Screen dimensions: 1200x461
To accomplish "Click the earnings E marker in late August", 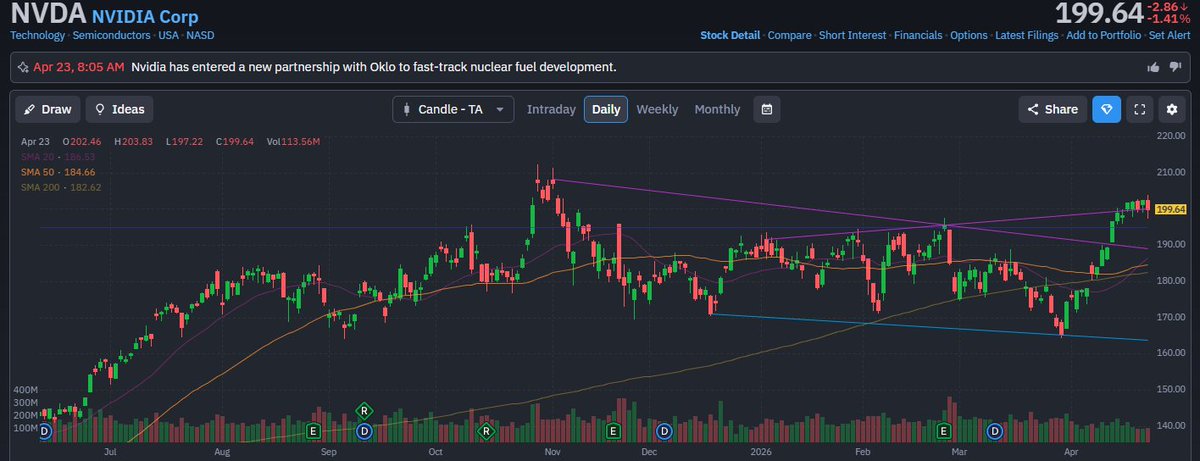I will click(x=314, y=431).
